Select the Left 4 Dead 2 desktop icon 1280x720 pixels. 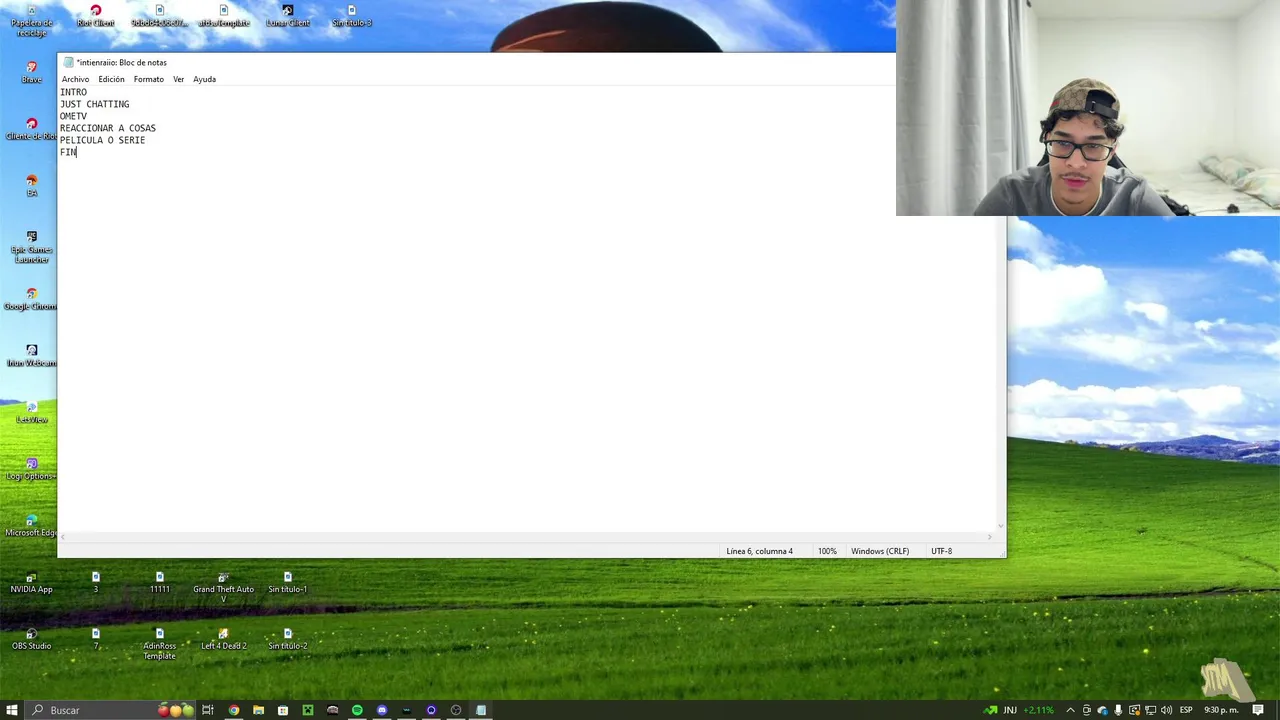(x=223, y=639)
